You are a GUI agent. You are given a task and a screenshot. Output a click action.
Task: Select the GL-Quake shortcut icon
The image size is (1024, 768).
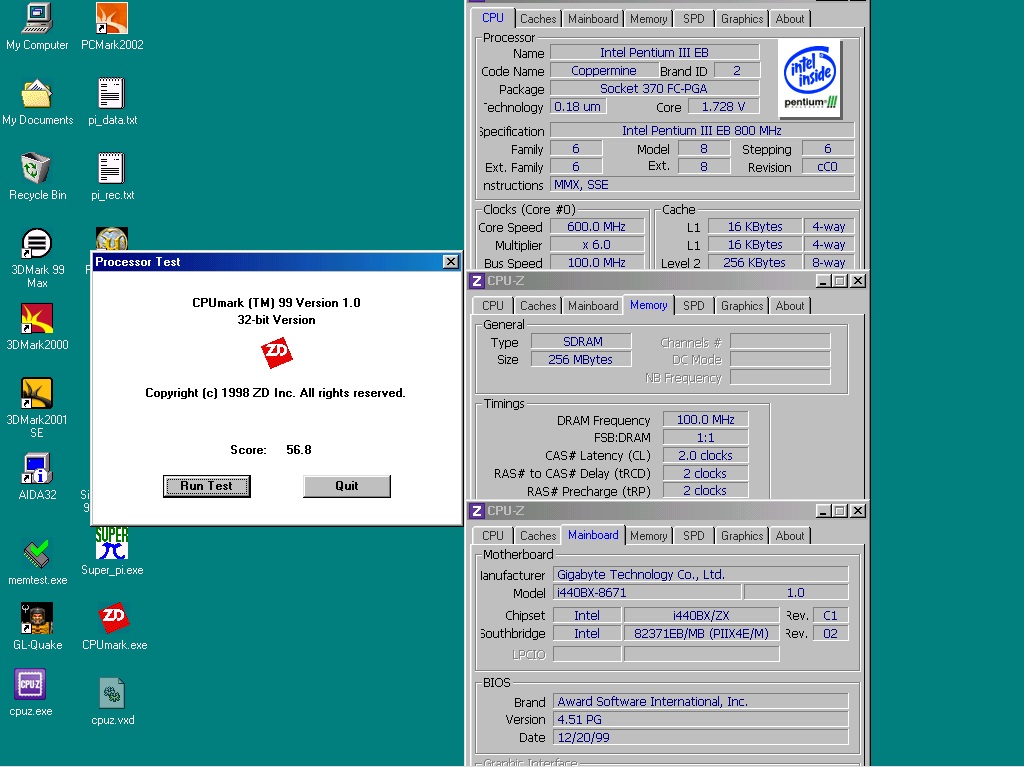tap(37, 619)
